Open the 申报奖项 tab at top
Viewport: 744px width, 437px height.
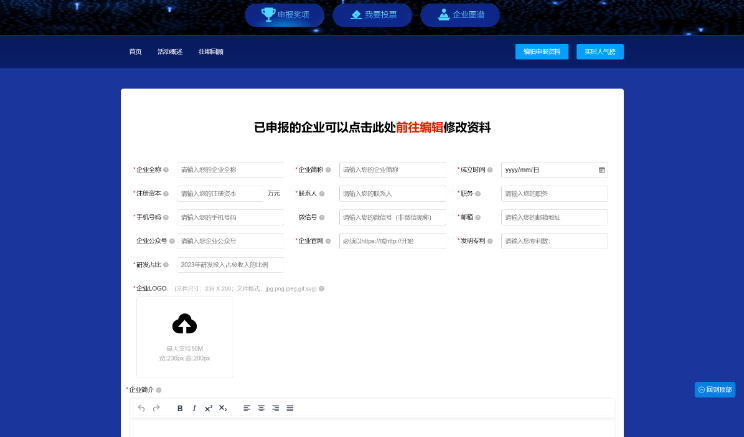pos(285,15)
